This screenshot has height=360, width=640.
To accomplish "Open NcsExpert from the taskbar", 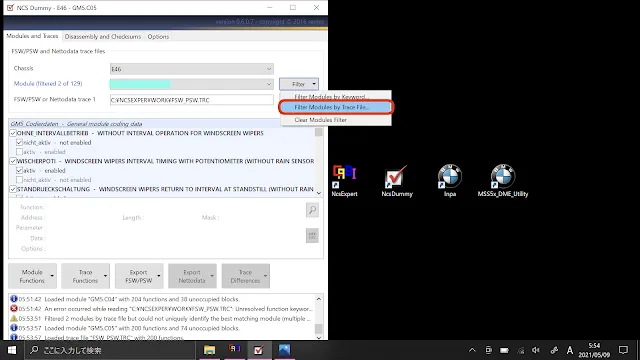I will (234, 350).
